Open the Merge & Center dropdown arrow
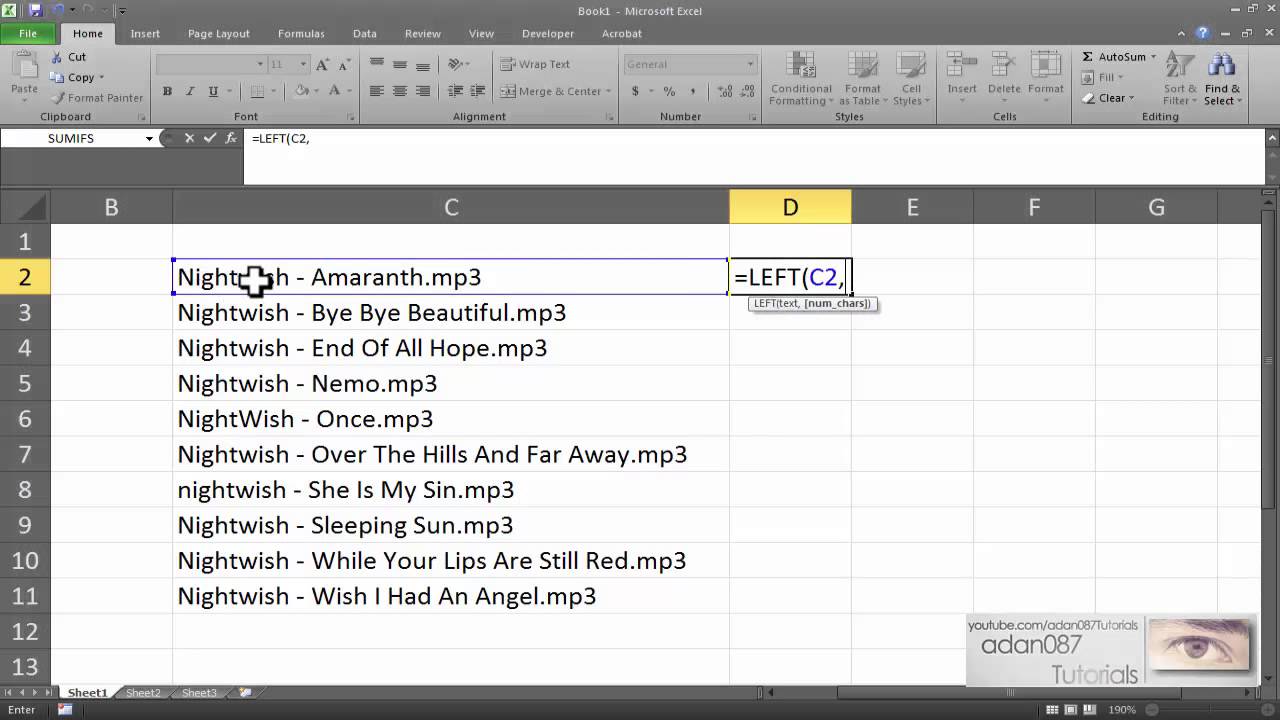 click(x=610, y=91)
